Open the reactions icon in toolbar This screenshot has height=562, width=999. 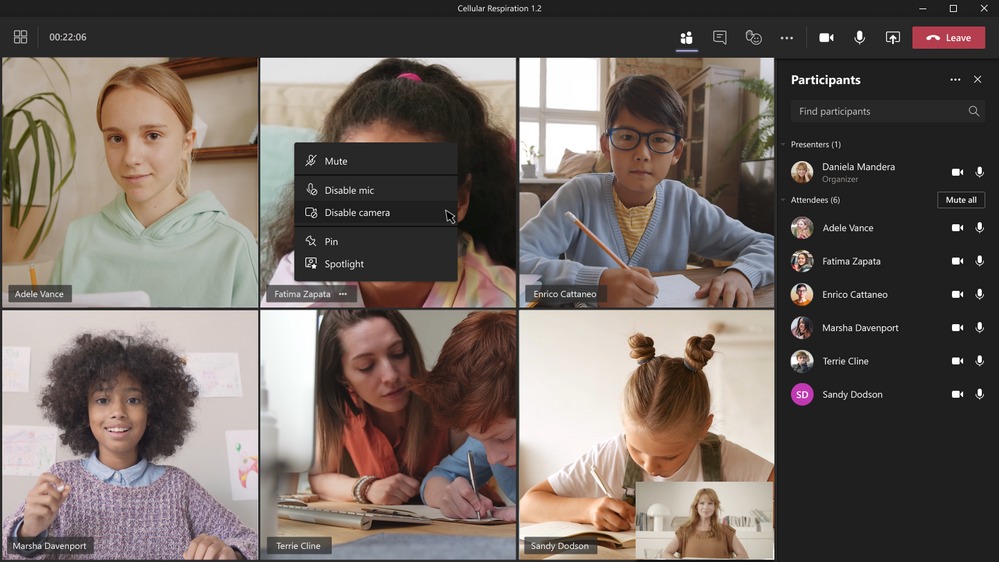click(754, 38)
